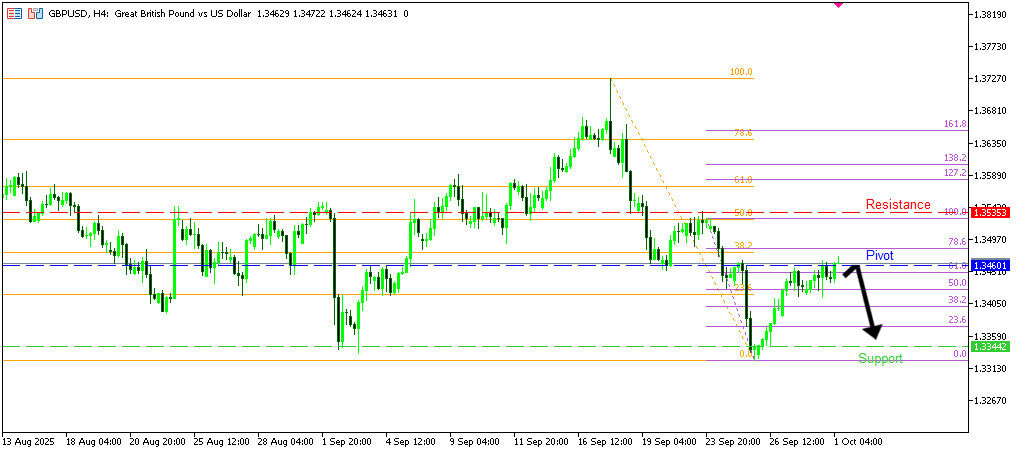The image size is (1021, 453).
Task: Click the purple 23.6 Fibonacci retracement label
Action: pyautogui.click(x=956, y=320)
